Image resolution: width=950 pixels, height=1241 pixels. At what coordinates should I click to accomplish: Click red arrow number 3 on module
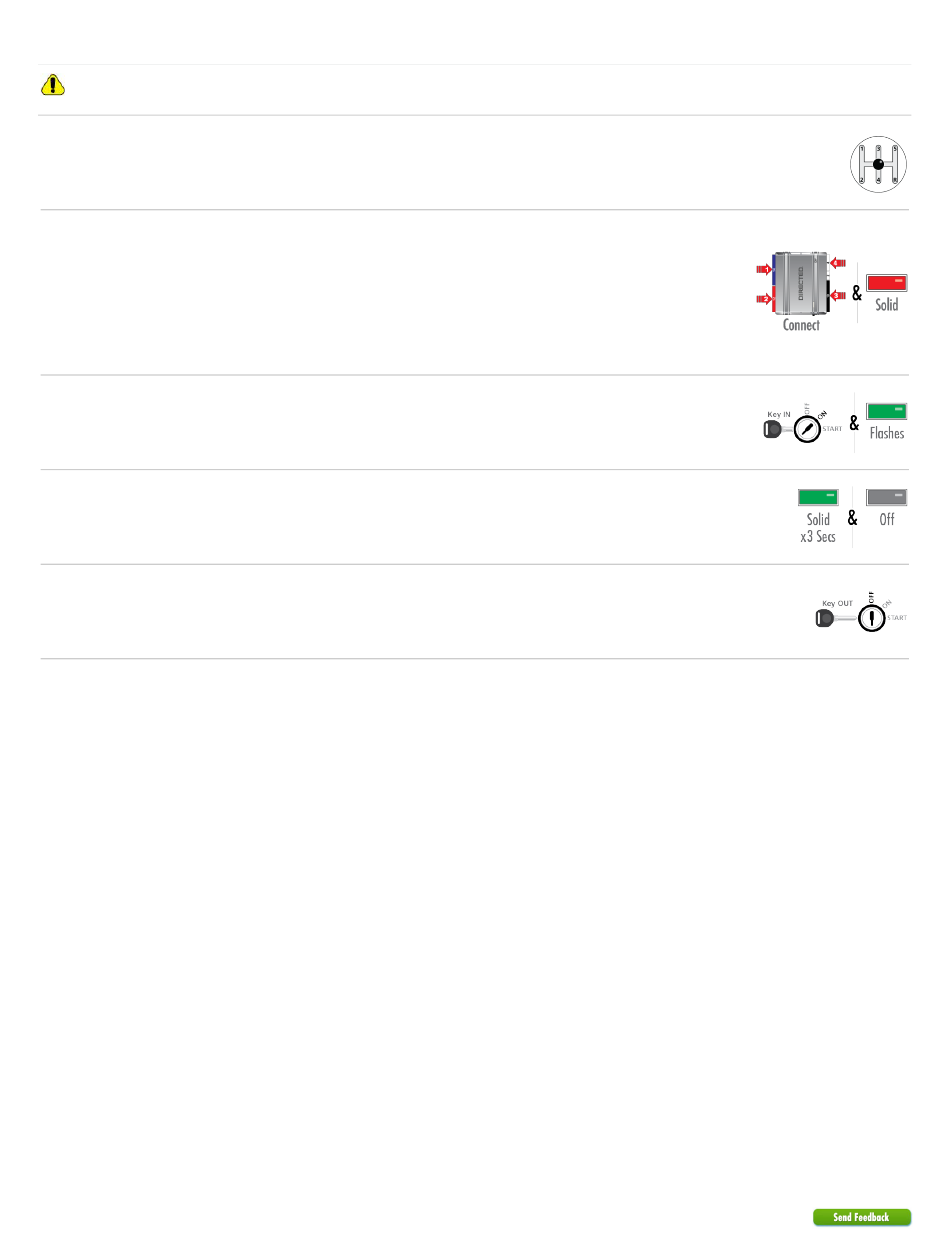(838, 295)
